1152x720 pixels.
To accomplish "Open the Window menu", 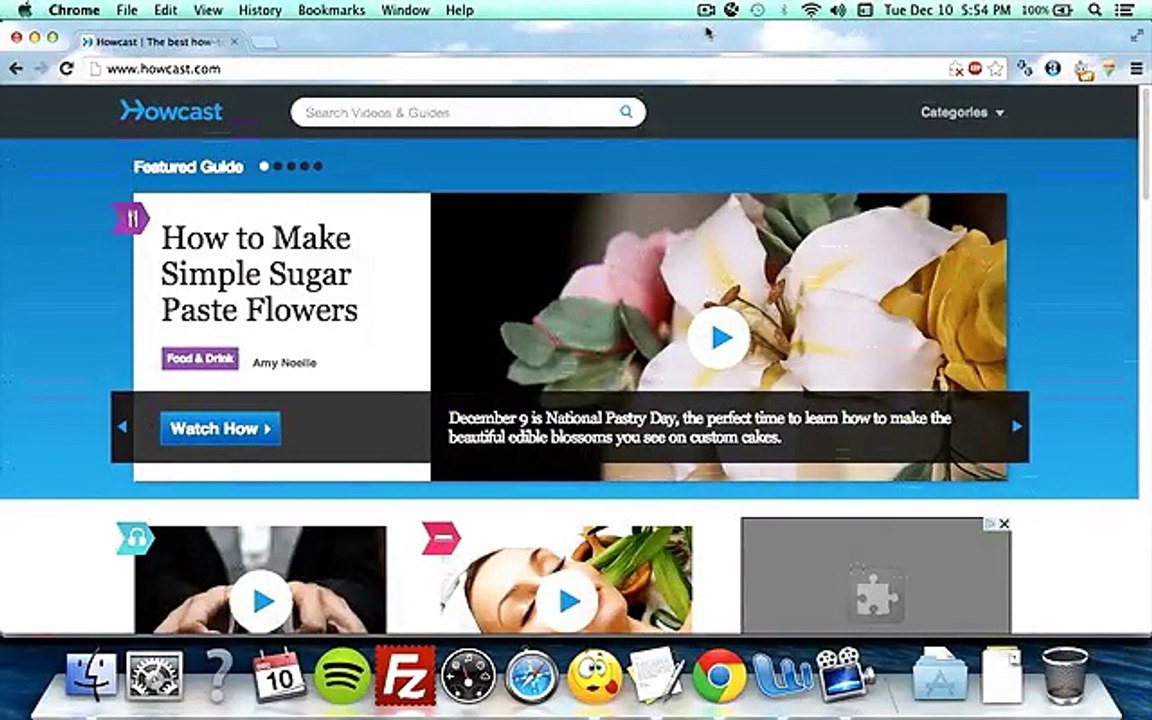I will click(x=406, y=10).
